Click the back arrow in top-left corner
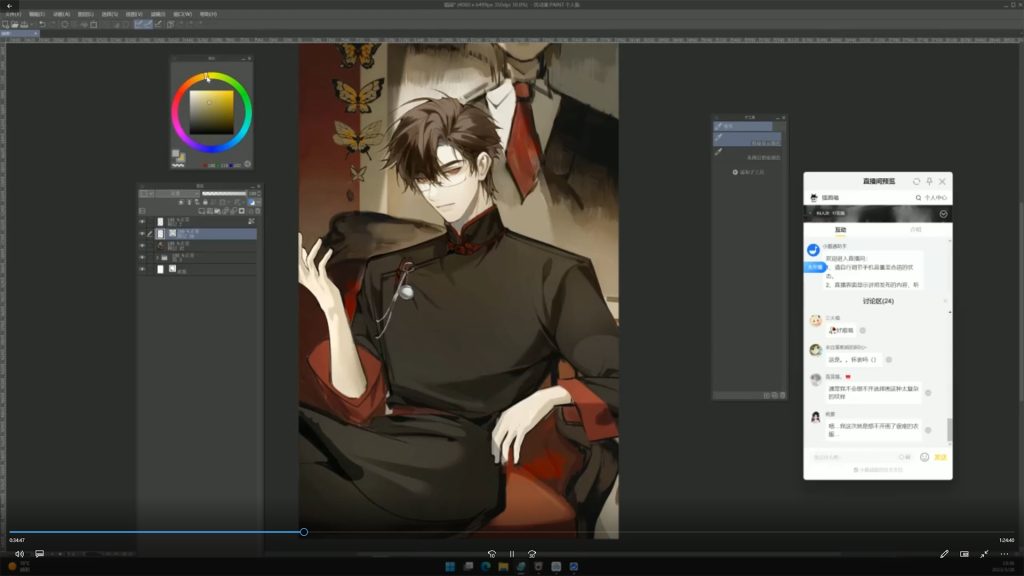This screenshot has height=576, width=1024. (x=8, y=6)
